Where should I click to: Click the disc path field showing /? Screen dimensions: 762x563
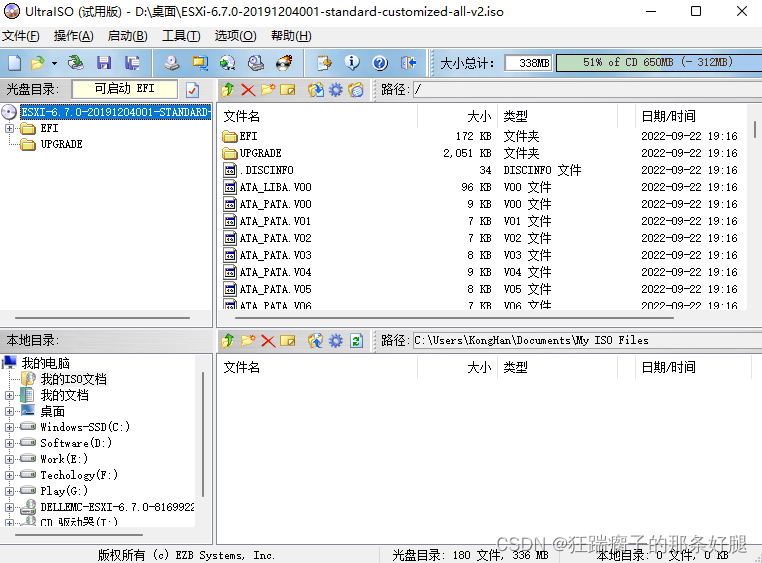[x=588, y=89]
